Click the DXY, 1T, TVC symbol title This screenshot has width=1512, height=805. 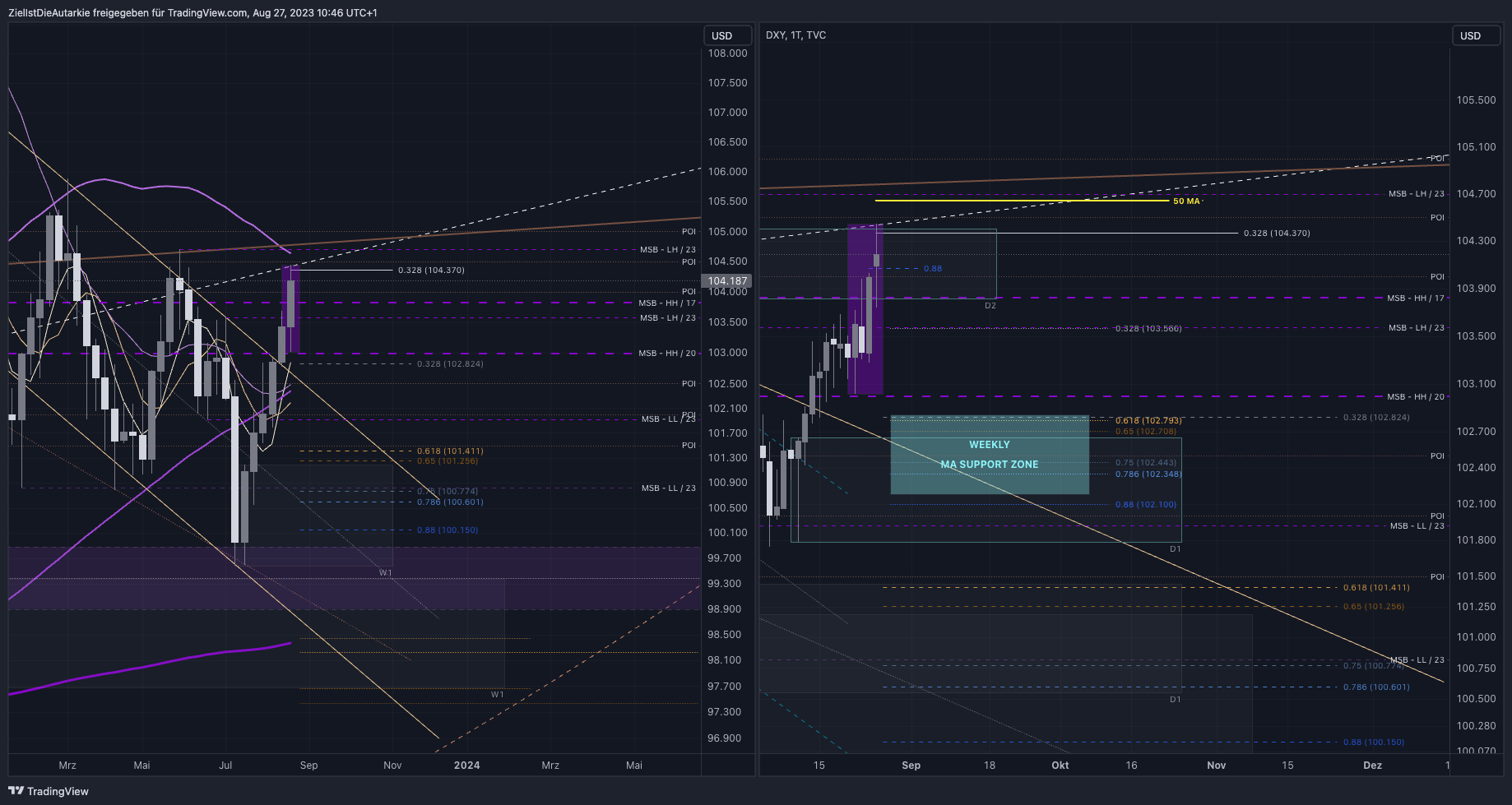pos(795,35)
